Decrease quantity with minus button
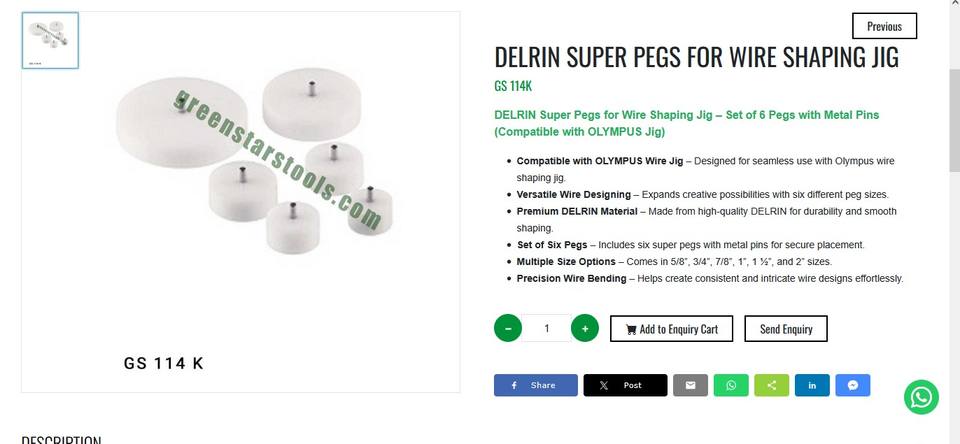The image size is (960, 444). [508, 328]
